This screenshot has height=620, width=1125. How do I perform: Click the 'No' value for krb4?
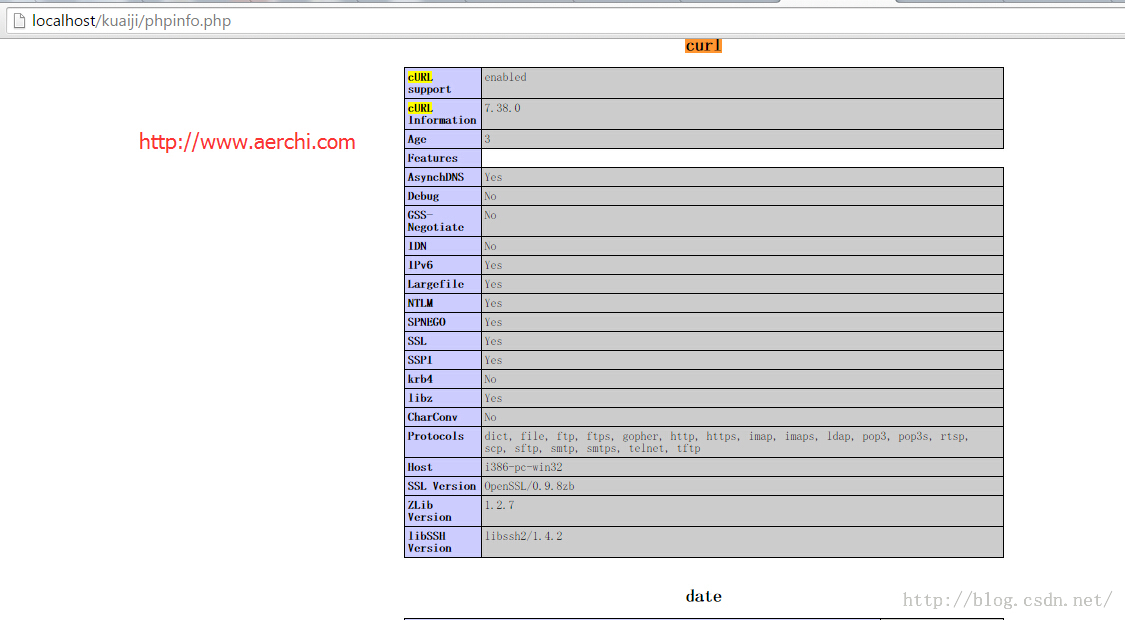coord(490,379)
